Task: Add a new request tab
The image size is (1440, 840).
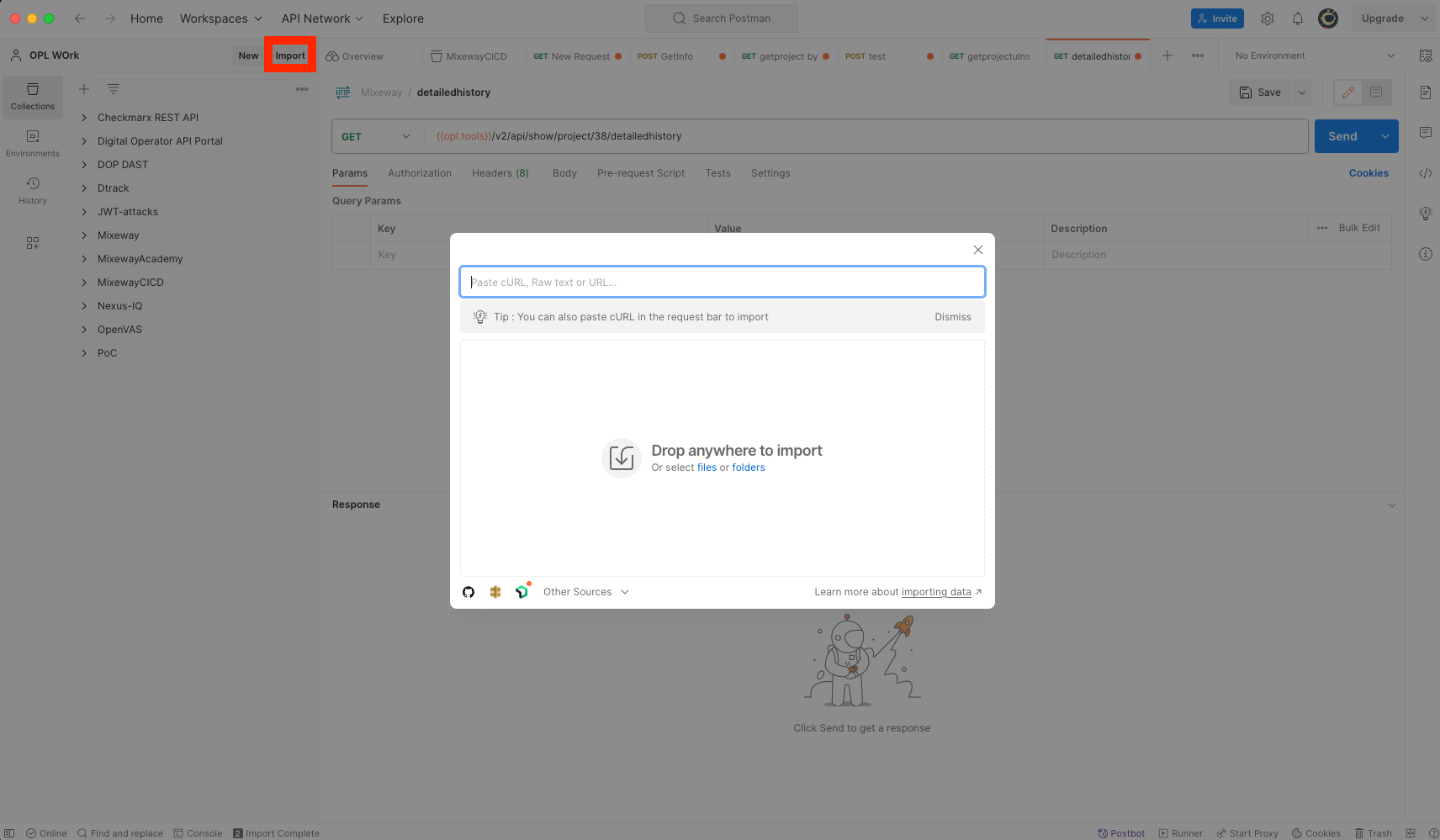Action: pos(1167,55)
